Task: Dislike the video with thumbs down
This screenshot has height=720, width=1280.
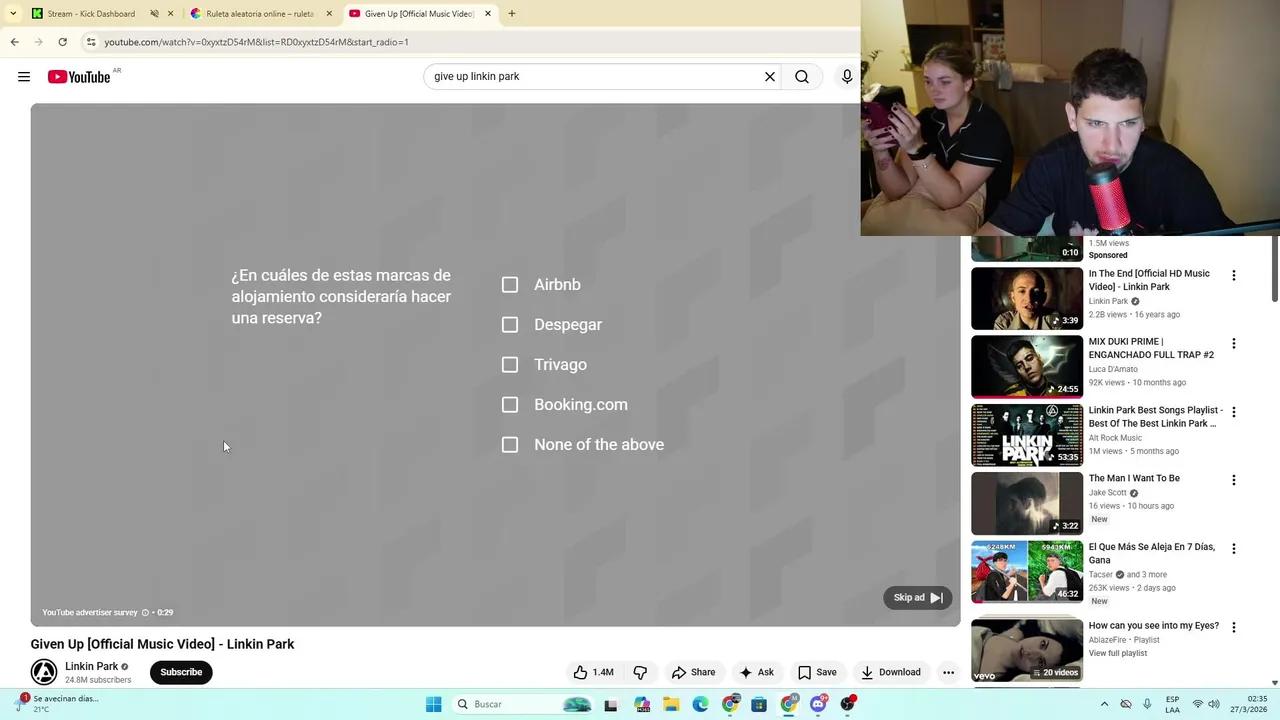Action: pos(640,672)
